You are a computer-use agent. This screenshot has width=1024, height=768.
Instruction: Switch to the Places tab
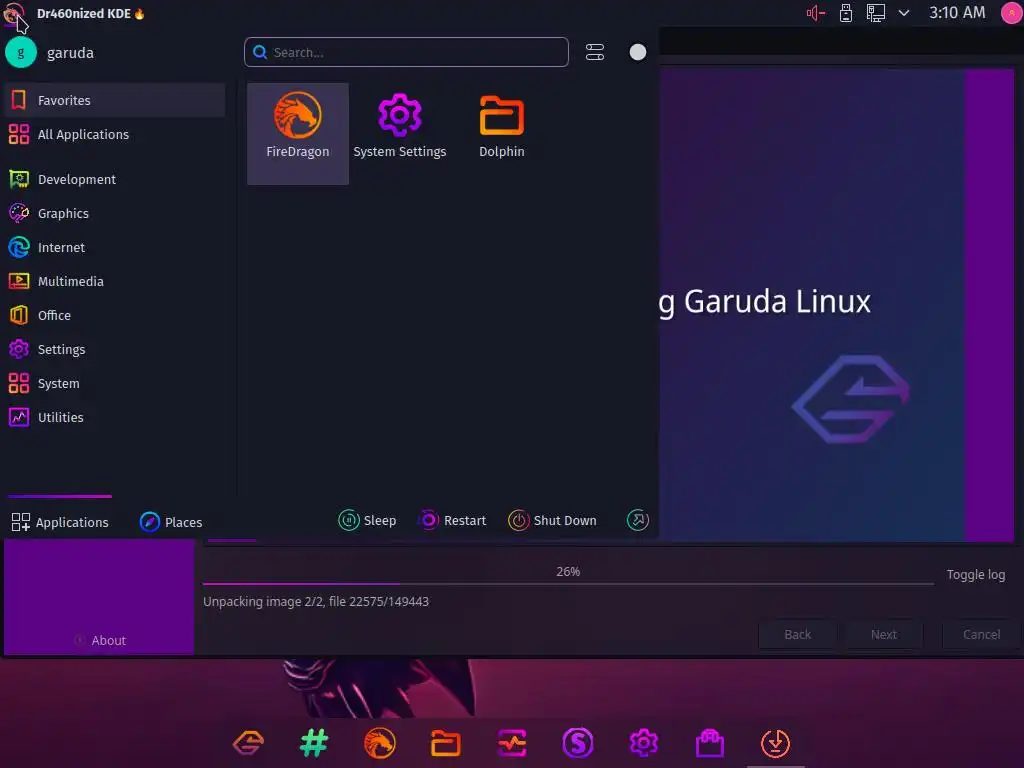[x=171, y=522]
